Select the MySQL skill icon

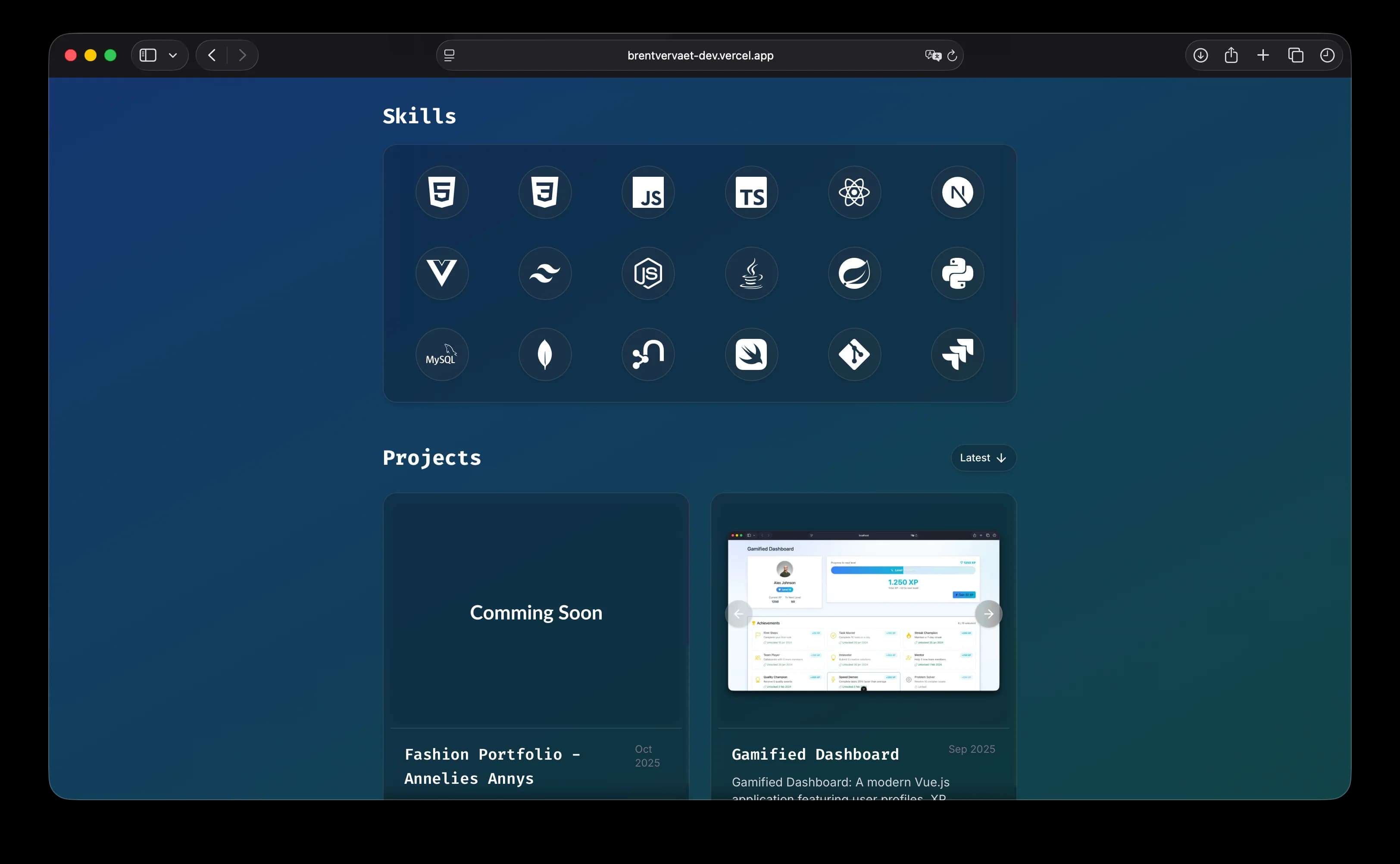pos(442,354)
